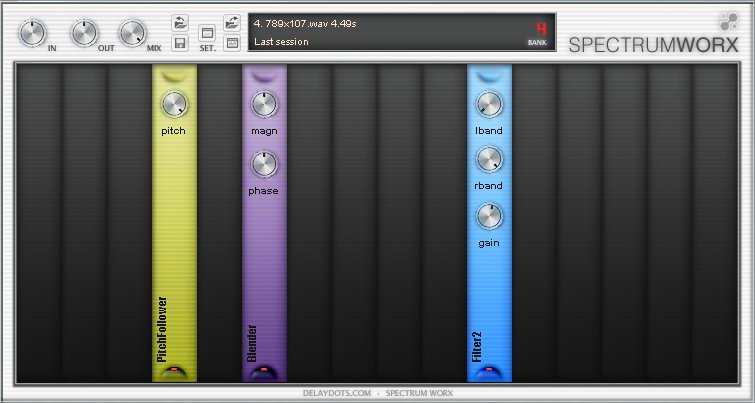The width and height of the screenshot is (755, 403).
Task: Click the DelayDots logo icon
Action: (728, 22)
